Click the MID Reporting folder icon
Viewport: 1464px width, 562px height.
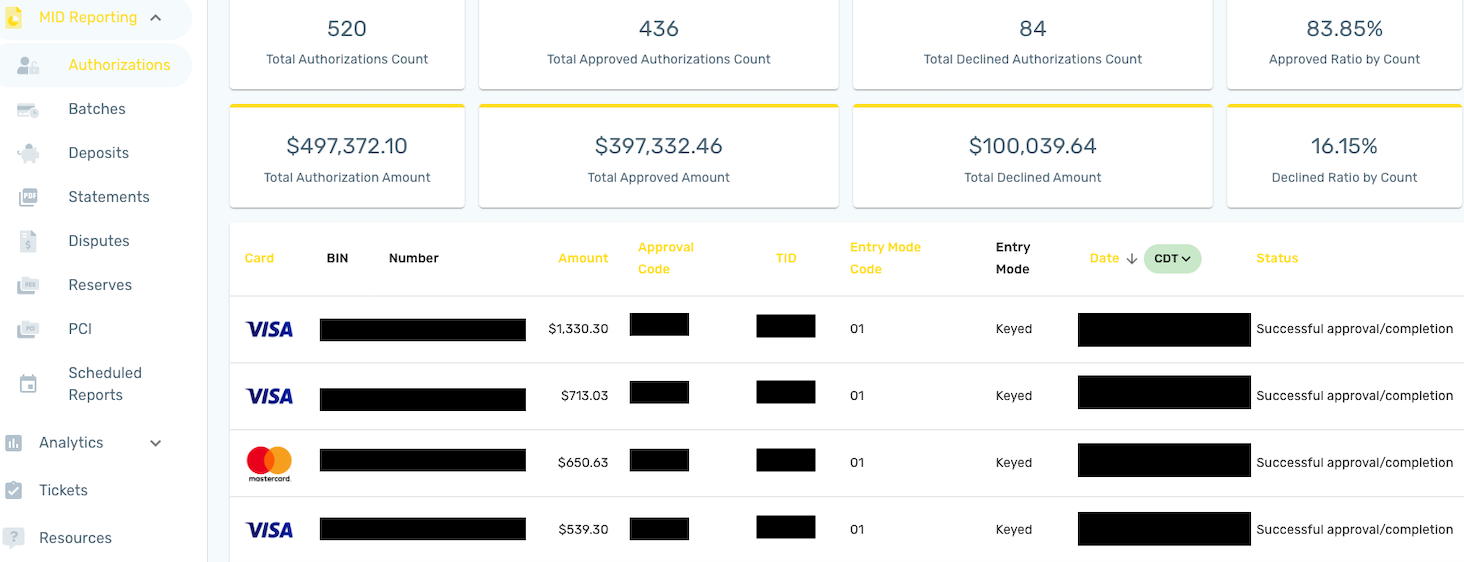coord(14,17)
